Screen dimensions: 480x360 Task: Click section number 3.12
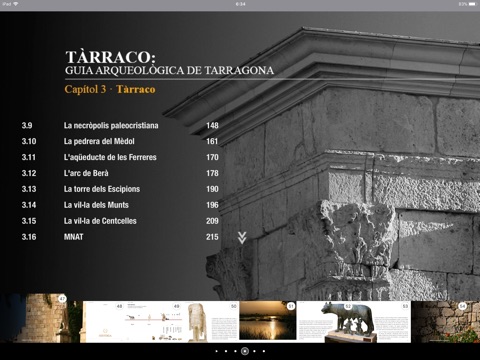point(29,173)
